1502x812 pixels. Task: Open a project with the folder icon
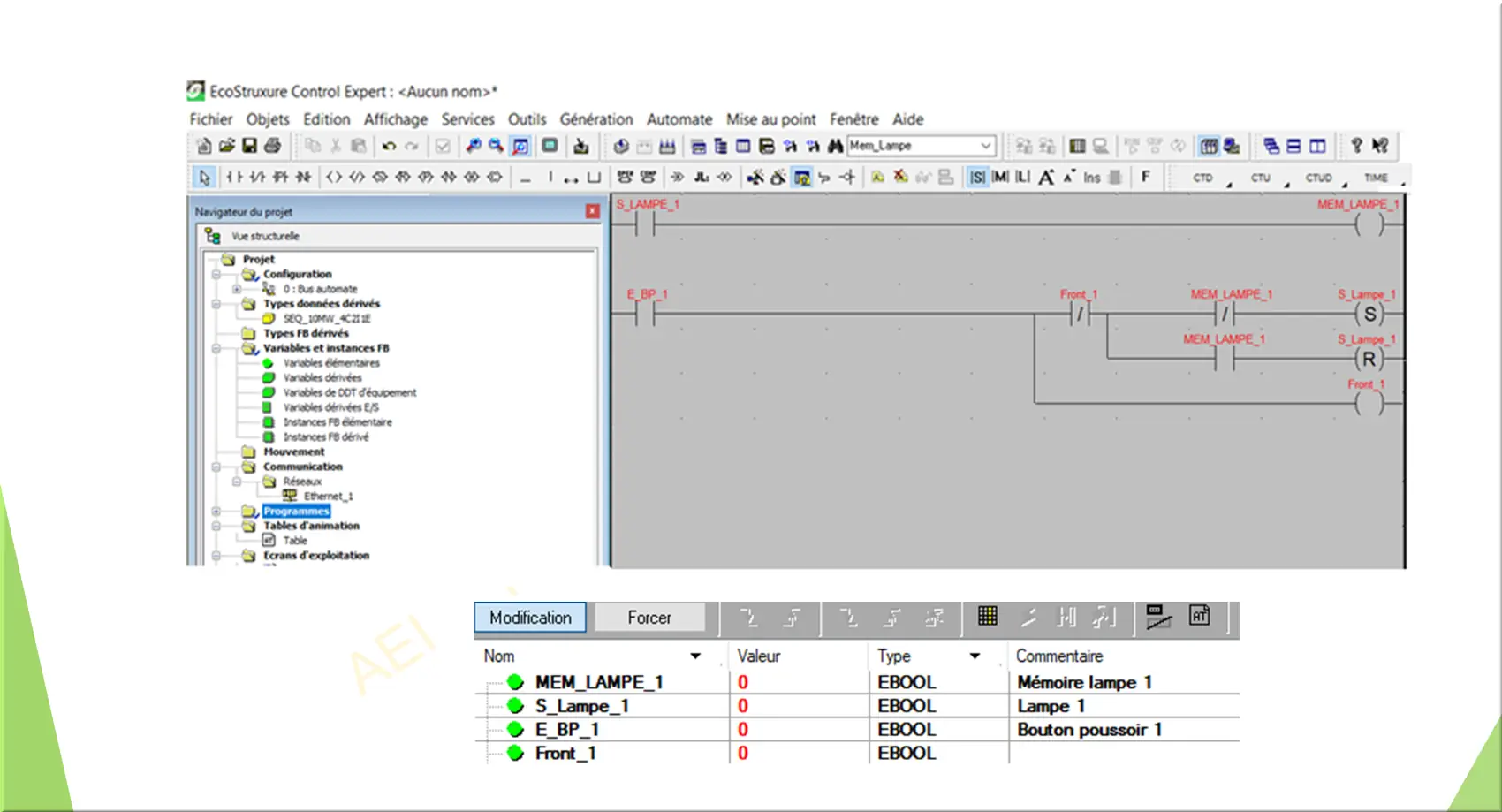227,146
